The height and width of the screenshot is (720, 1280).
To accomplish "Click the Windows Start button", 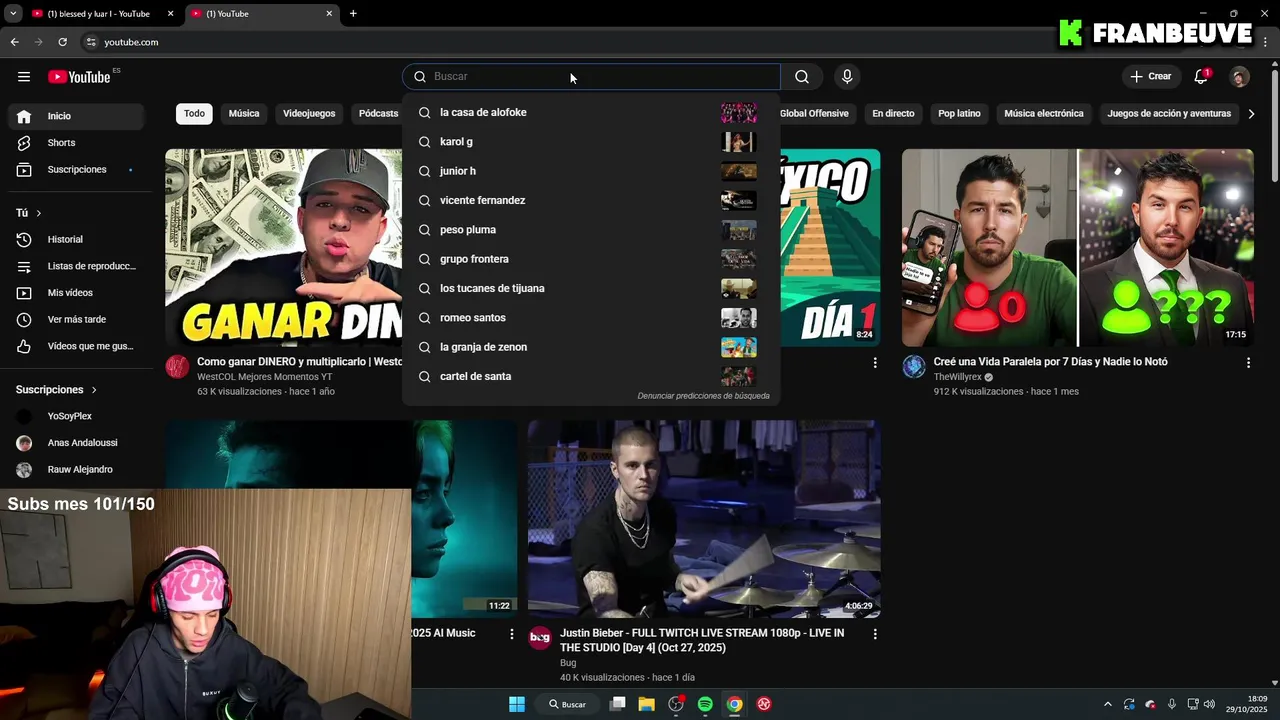I will (x=517, y=704).
